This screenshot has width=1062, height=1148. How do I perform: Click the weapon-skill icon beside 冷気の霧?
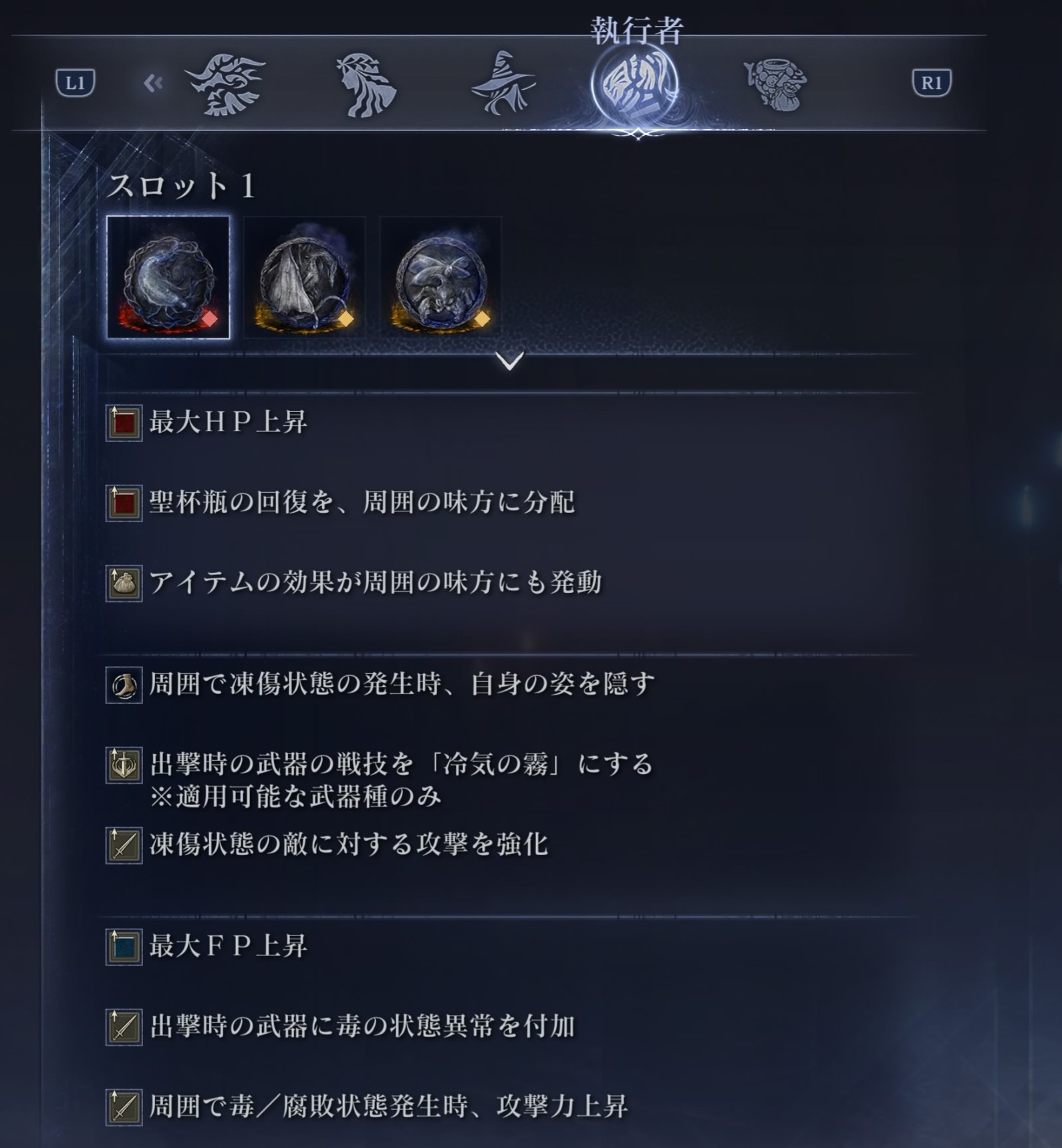click(x=124, y=766)
